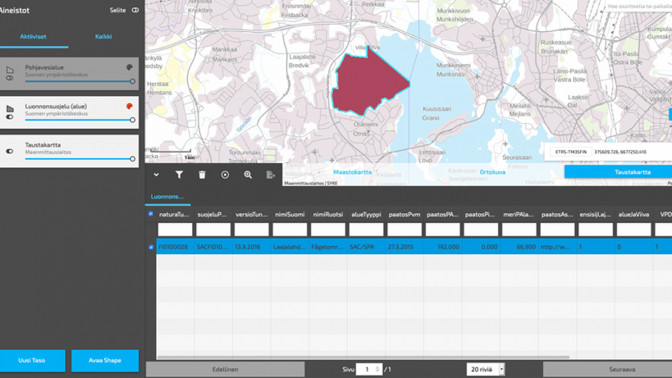Viewport: 672px width, 378px height.
Task: Click the suojeluP... column filter field
Action: [x=213, y=230]
